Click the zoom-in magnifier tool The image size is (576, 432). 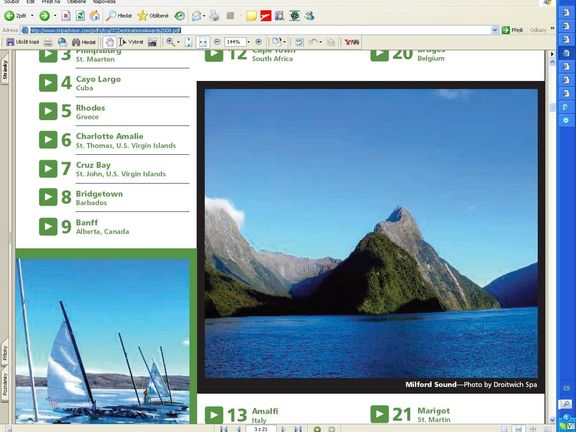click(x=170, y=42)
